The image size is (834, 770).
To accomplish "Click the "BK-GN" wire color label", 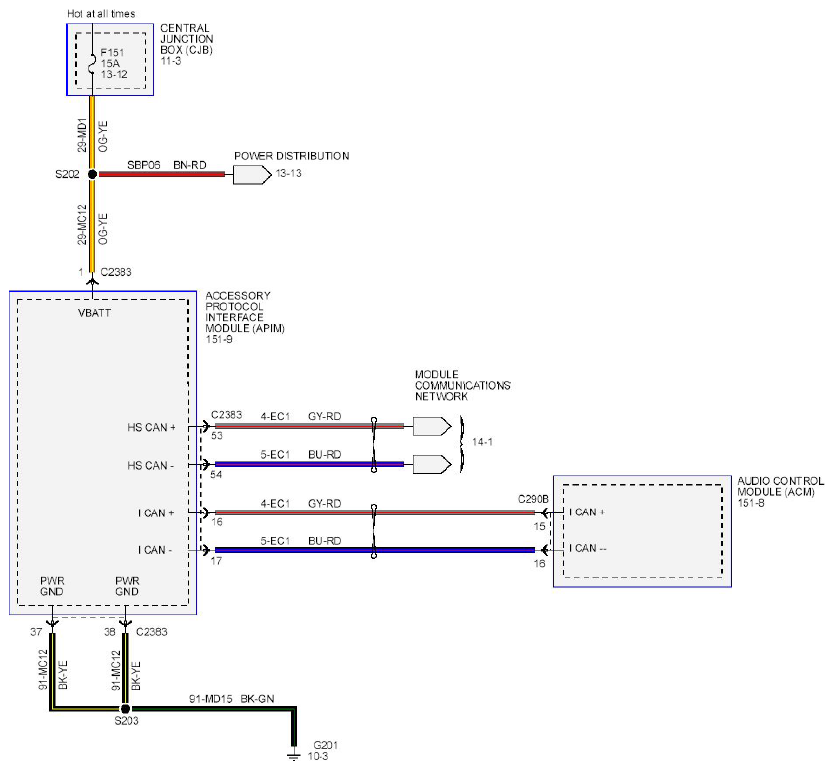I will (257, 699).
